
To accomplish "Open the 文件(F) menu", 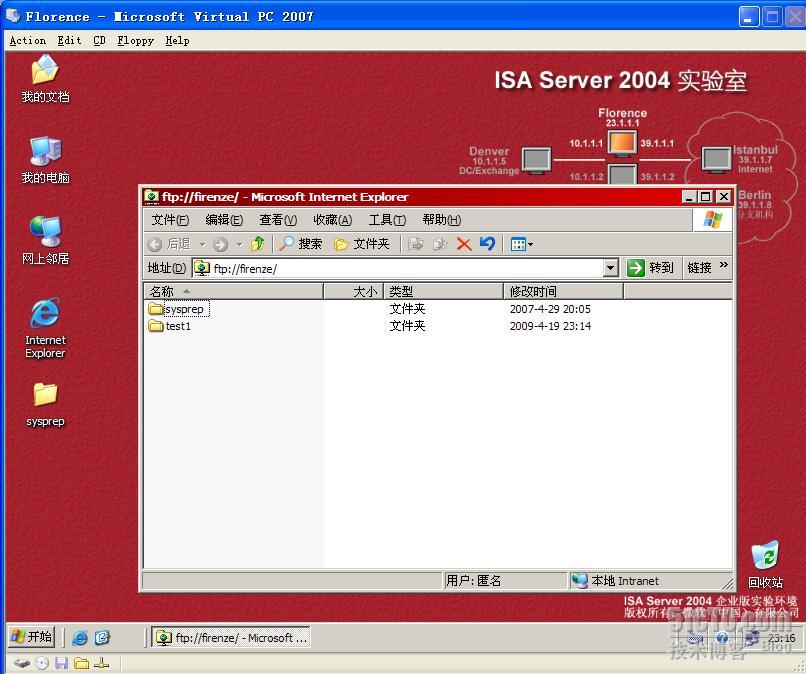I will coord(170,220).
